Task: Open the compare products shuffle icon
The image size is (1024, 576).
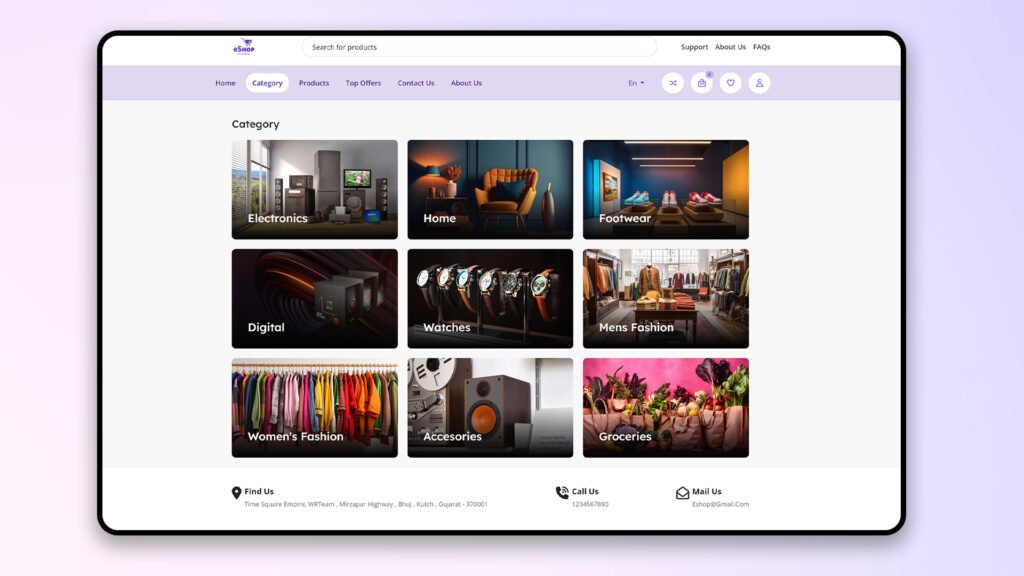Action: (673, 83)
